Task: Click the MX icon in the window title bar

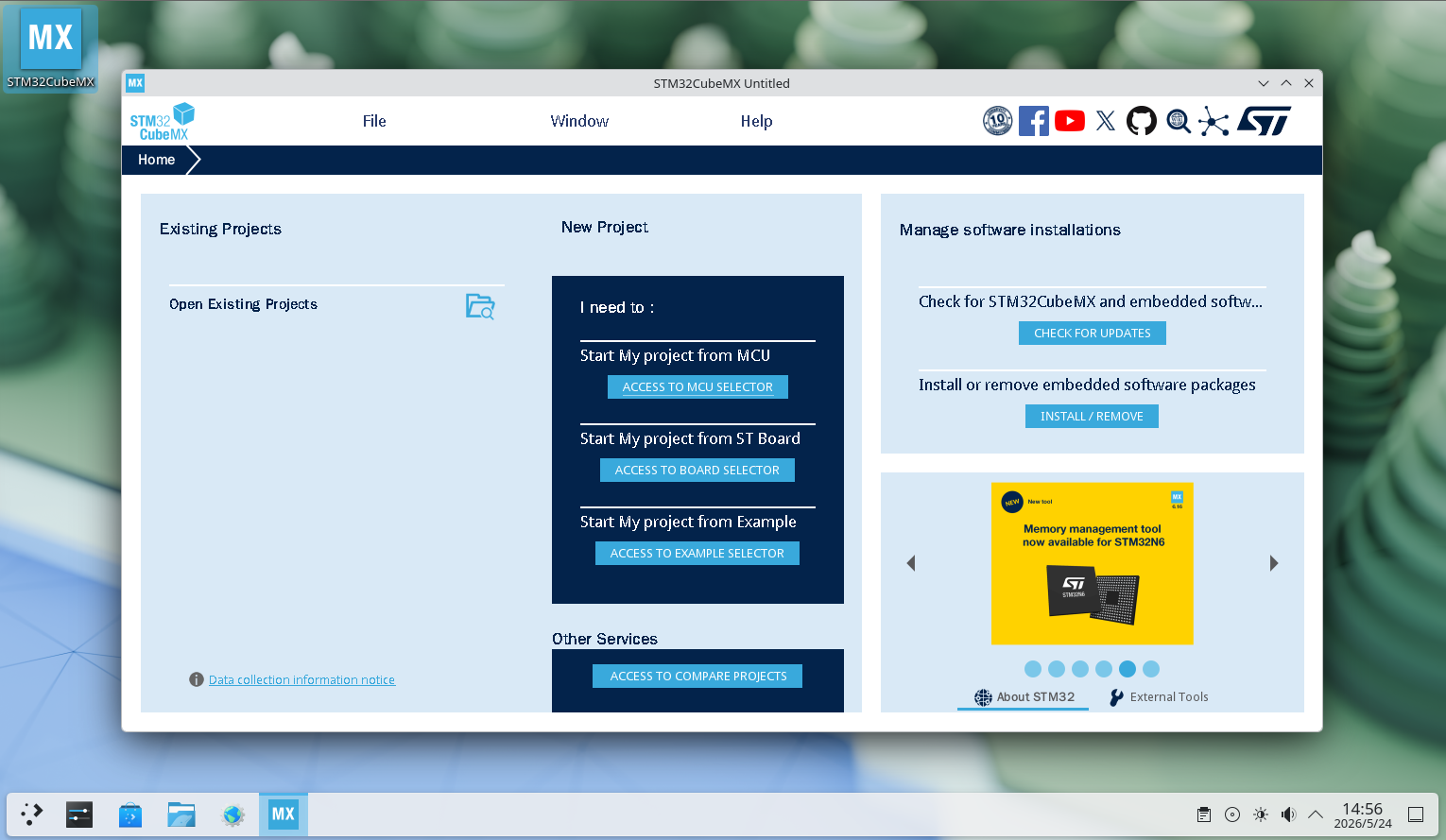Action: point(135,83)
